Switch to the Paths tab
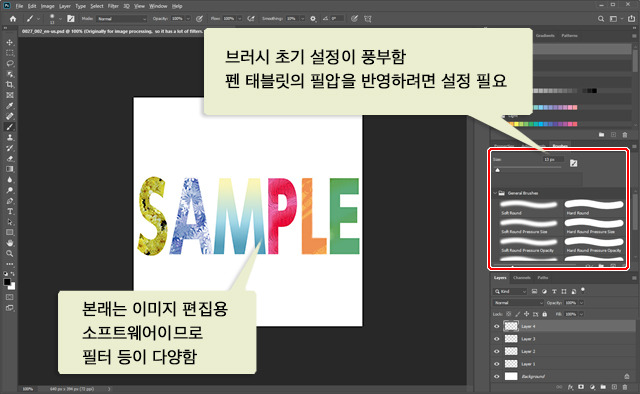 542,278
